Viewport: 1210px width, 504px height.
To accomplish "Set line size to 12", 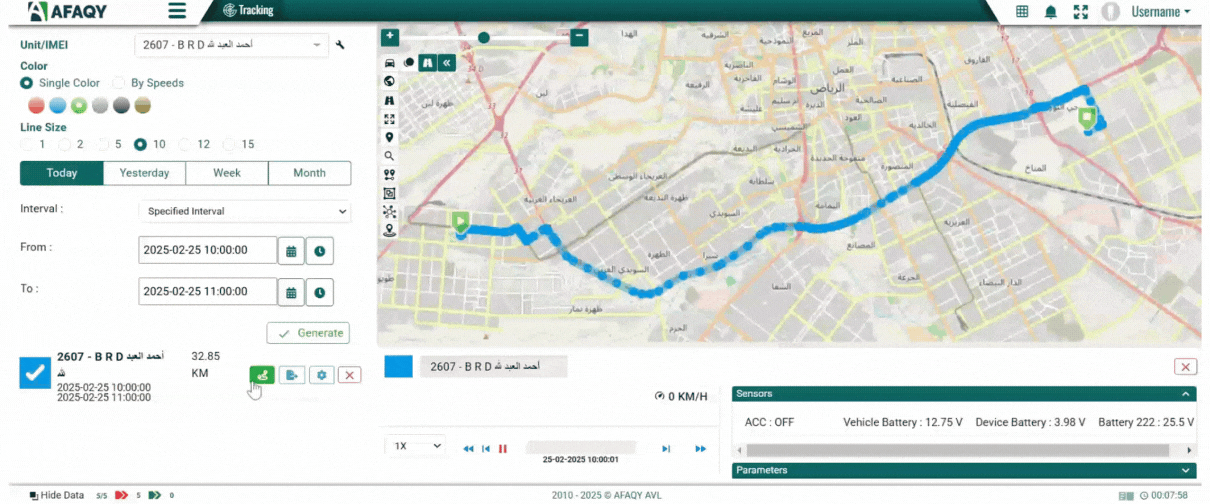I will tap(190, 144).
